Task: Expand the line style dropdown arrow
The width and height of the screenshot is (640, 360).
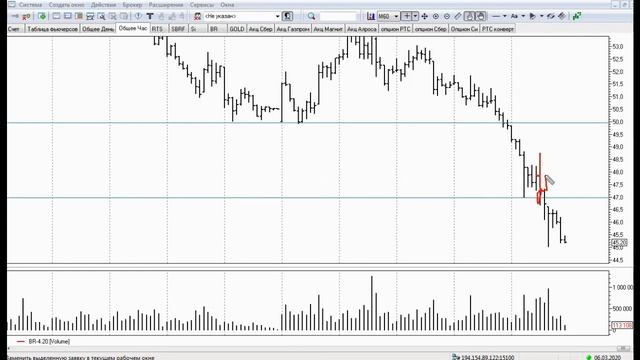Action: point(504,16)
